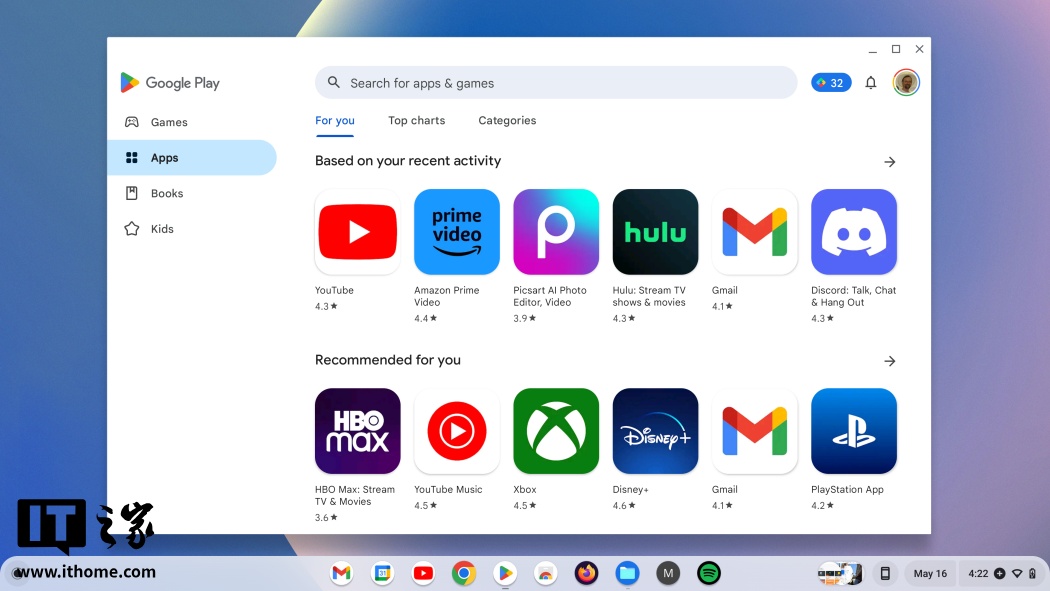Image resolution: width=1050 pixels, height=591 pixels.
Task: Open the system tray showing 4:22
Action: click(1002, 573)
